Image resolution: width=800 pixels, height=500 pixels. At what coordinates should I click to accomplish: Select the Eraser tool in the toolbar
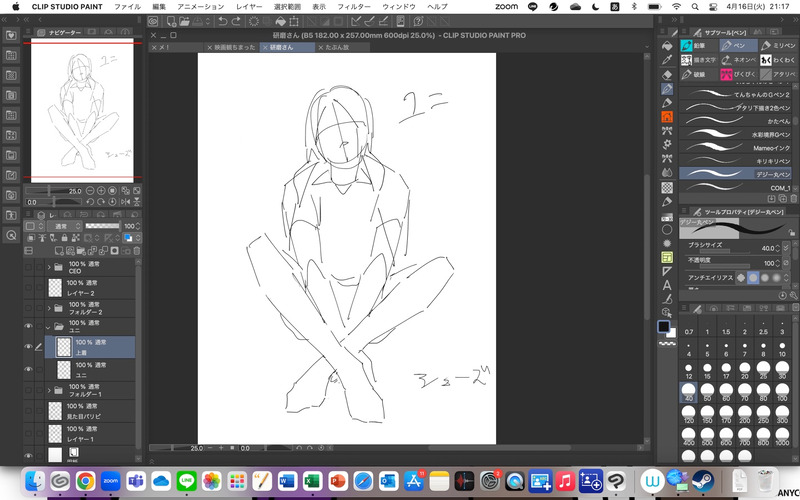(667, 73)
